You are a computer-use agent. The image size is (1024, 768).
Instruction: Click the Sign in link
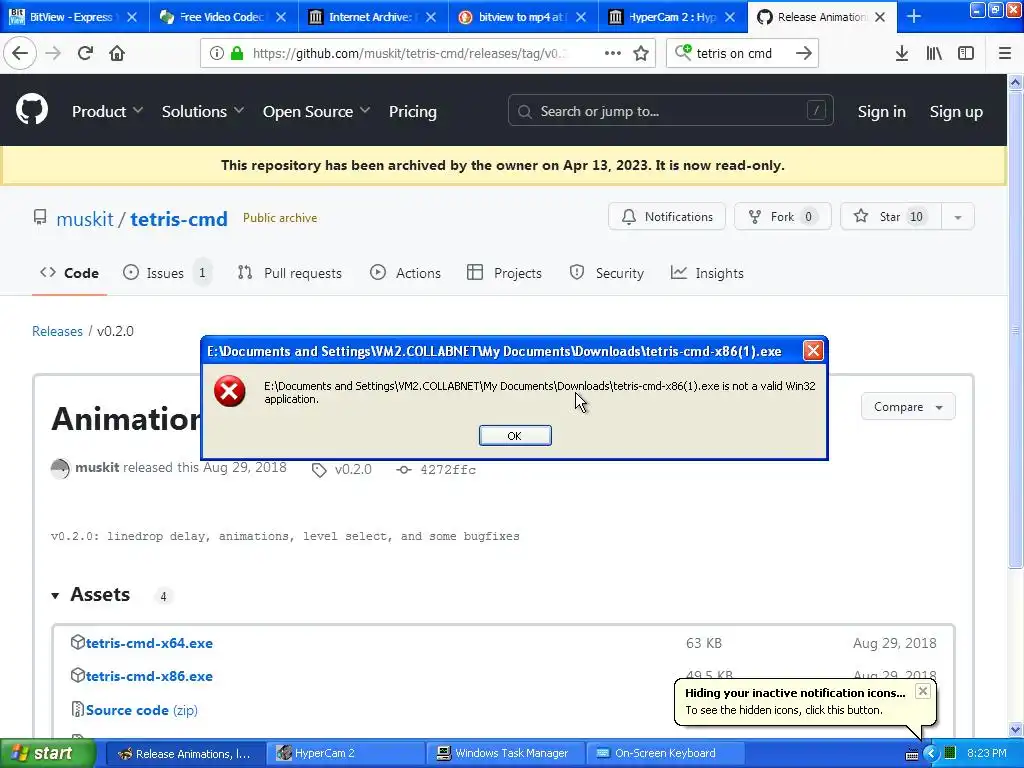pos(882,112)
